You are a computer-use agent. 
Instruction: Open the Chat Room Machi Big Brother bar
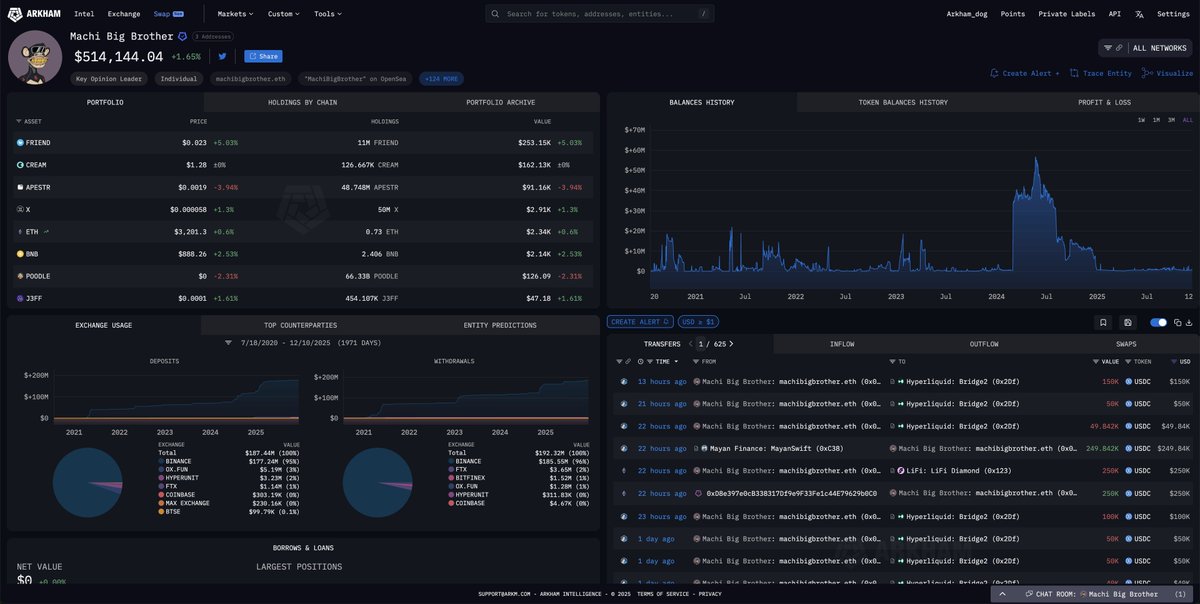pos(1094,594)
